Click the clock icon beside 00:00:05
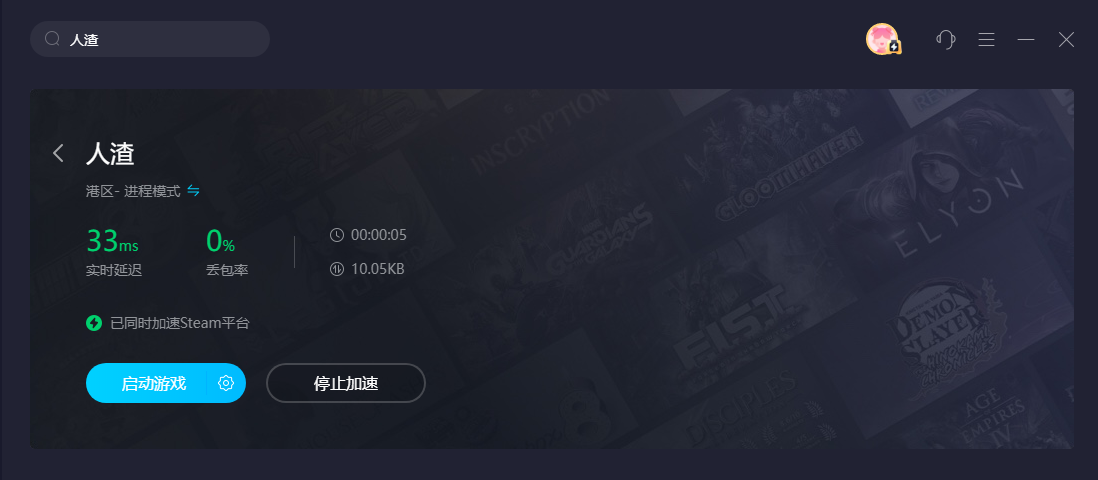The height and width of the screenshot is (480, 1098). (337, 235)
